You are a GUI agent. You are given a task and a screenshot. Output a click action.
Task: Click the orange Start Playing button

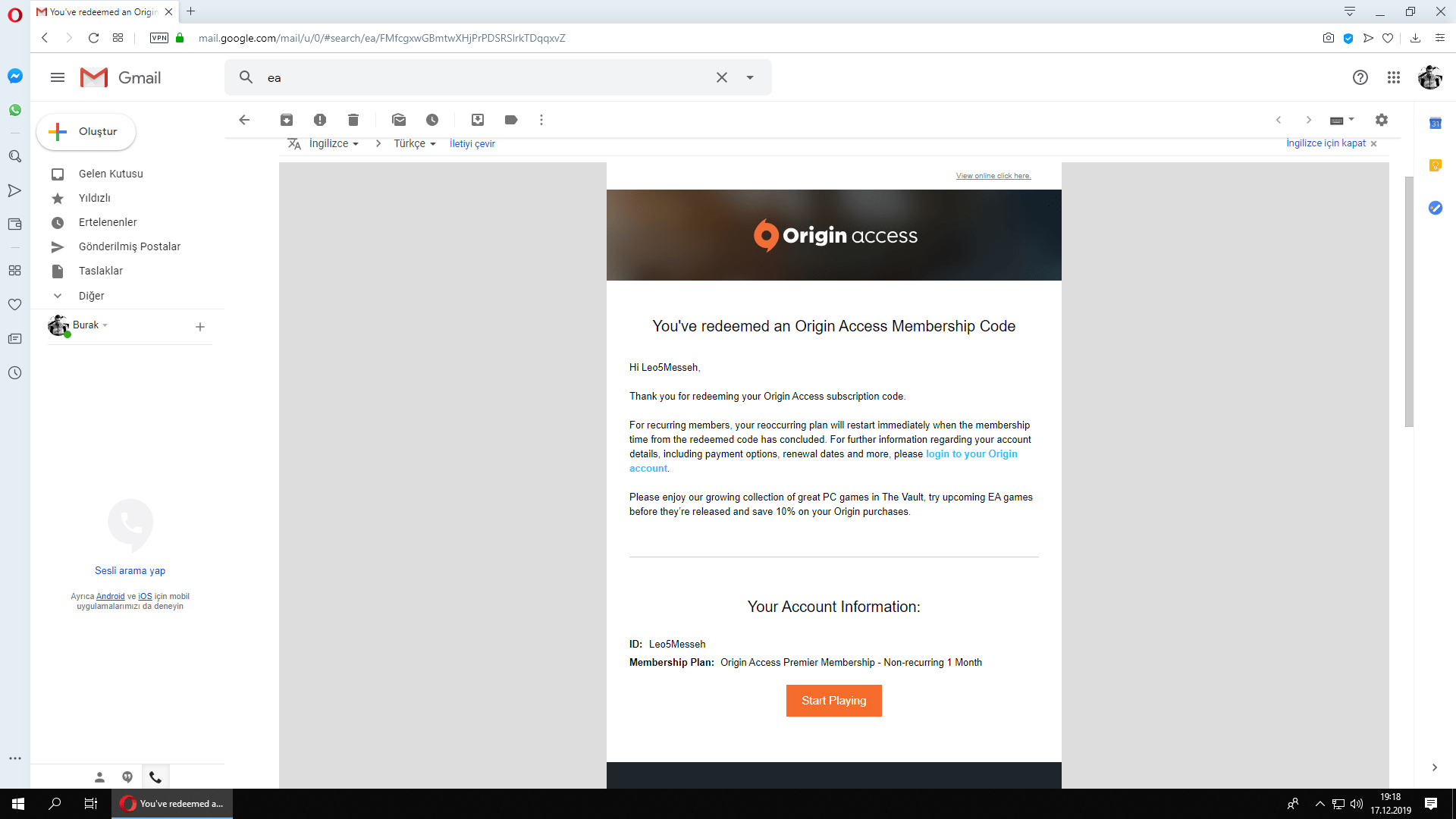(x=833, y=701)
